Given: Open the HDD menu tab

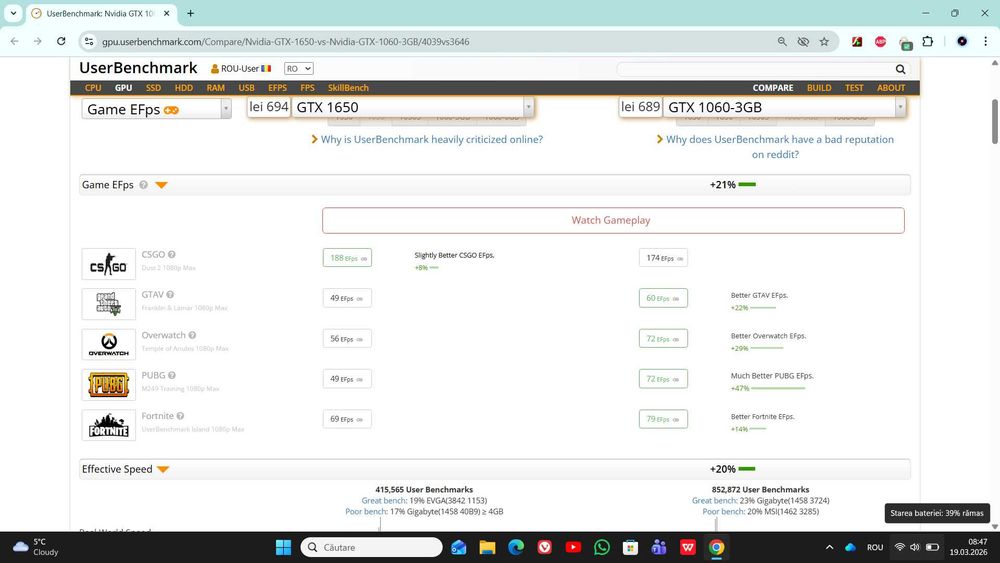Looking at the screenshot, I should point(184,88).
